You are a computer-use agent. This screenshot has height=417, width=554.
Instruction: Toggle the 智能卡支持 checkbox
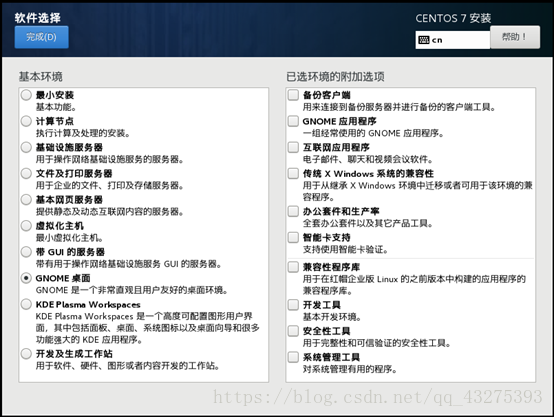click(x=293, y=237)
